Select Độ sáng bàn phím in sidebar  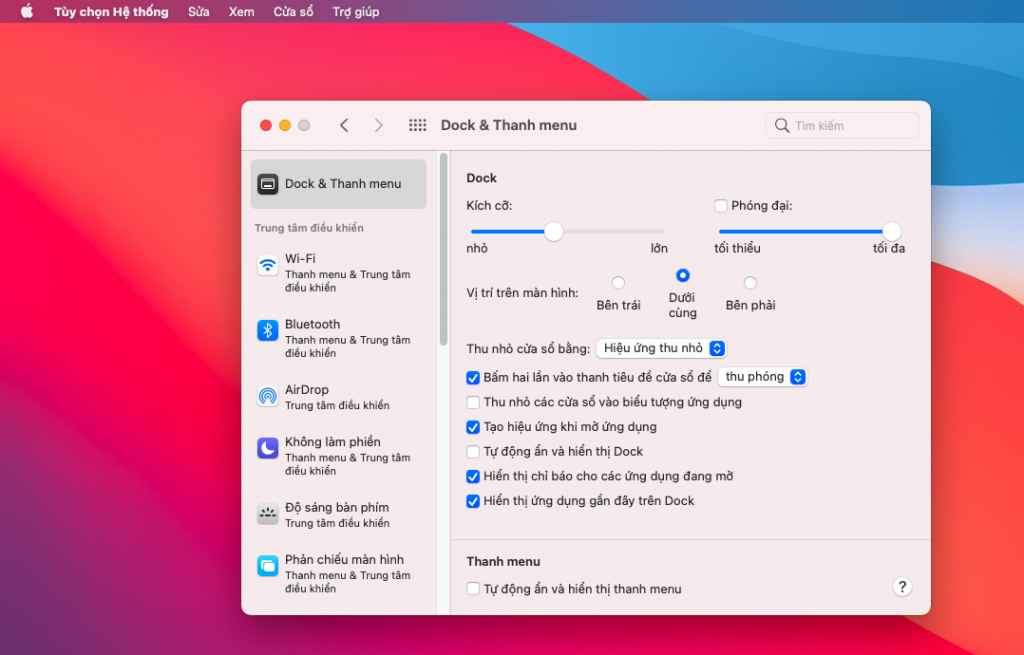click(338, 514)
